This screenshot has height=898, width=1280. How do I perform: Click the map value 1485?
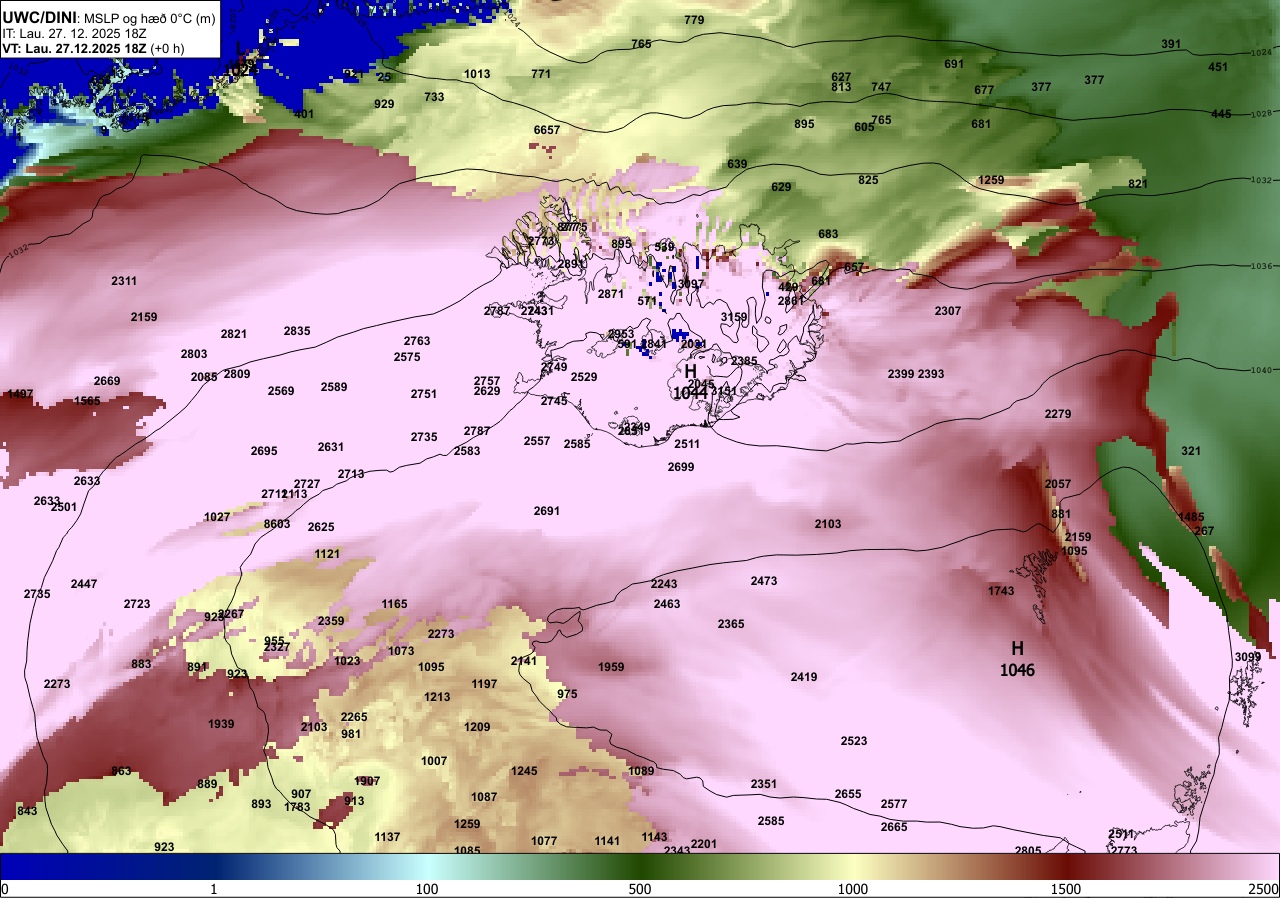click(x=1191, y=517)
